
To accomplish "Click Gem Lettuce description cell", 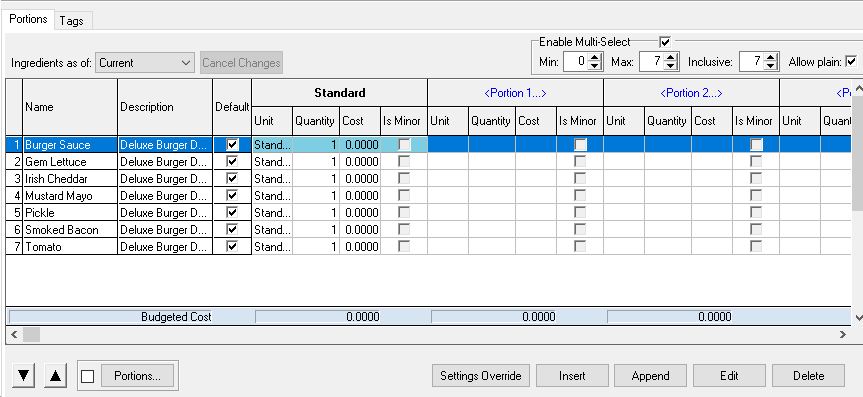I will 165,162.
